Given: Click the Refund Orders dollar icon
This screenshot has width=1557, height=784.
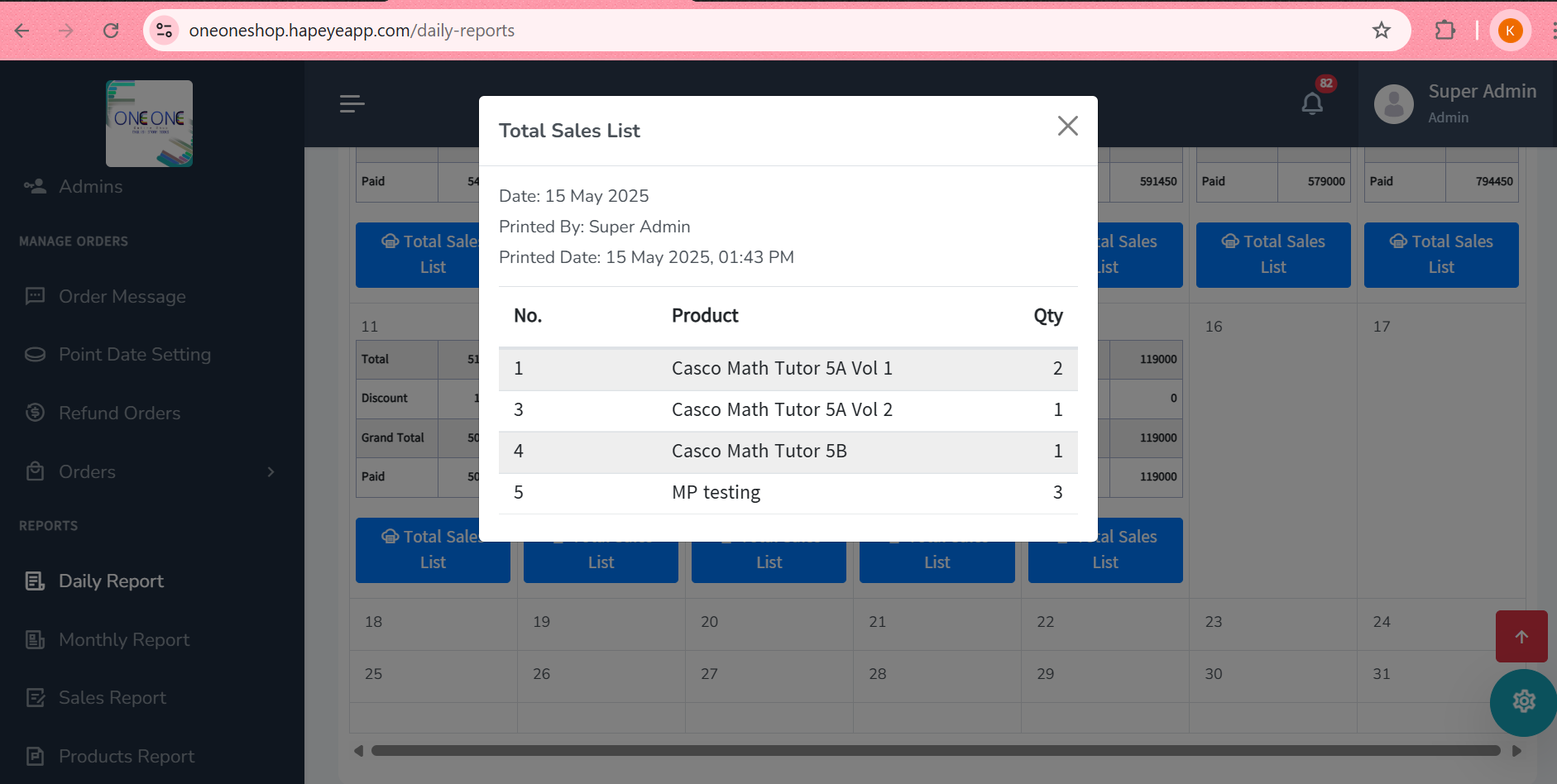Looking at the screenshot, I should (x=35, y=412).
